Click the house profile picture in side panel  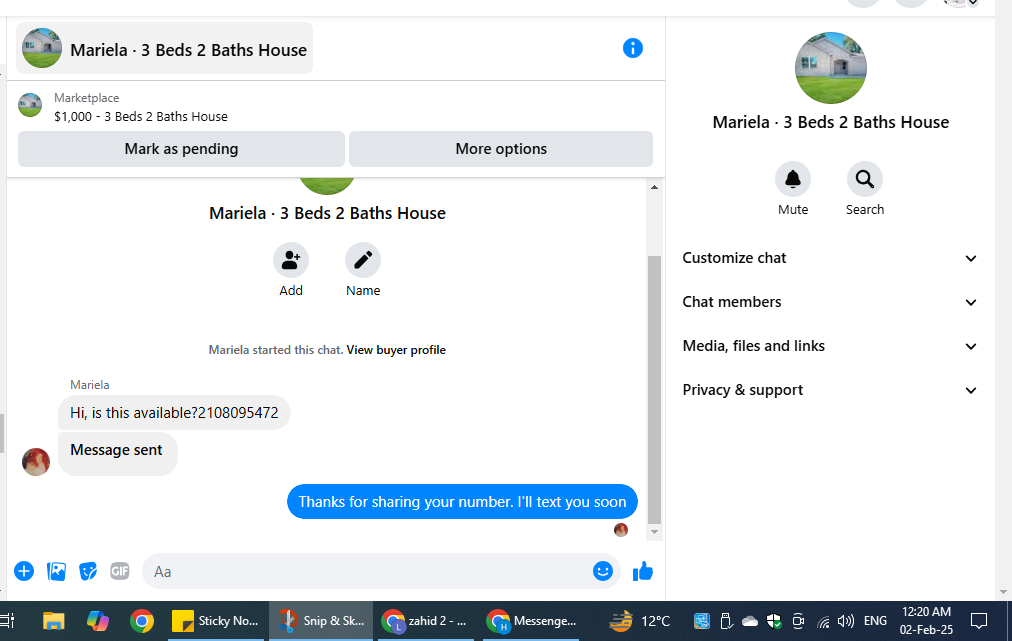[x=831, y=68]
